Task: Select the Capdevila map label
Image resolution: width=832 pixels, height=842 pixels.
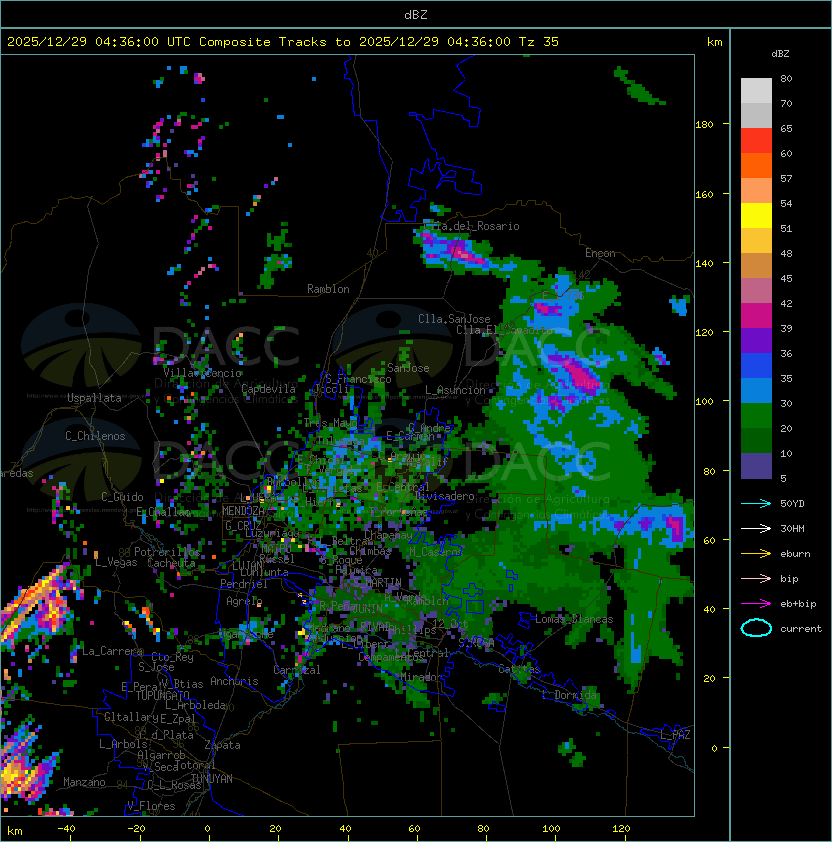Action: pyautogui.click(x=269, y=389)
